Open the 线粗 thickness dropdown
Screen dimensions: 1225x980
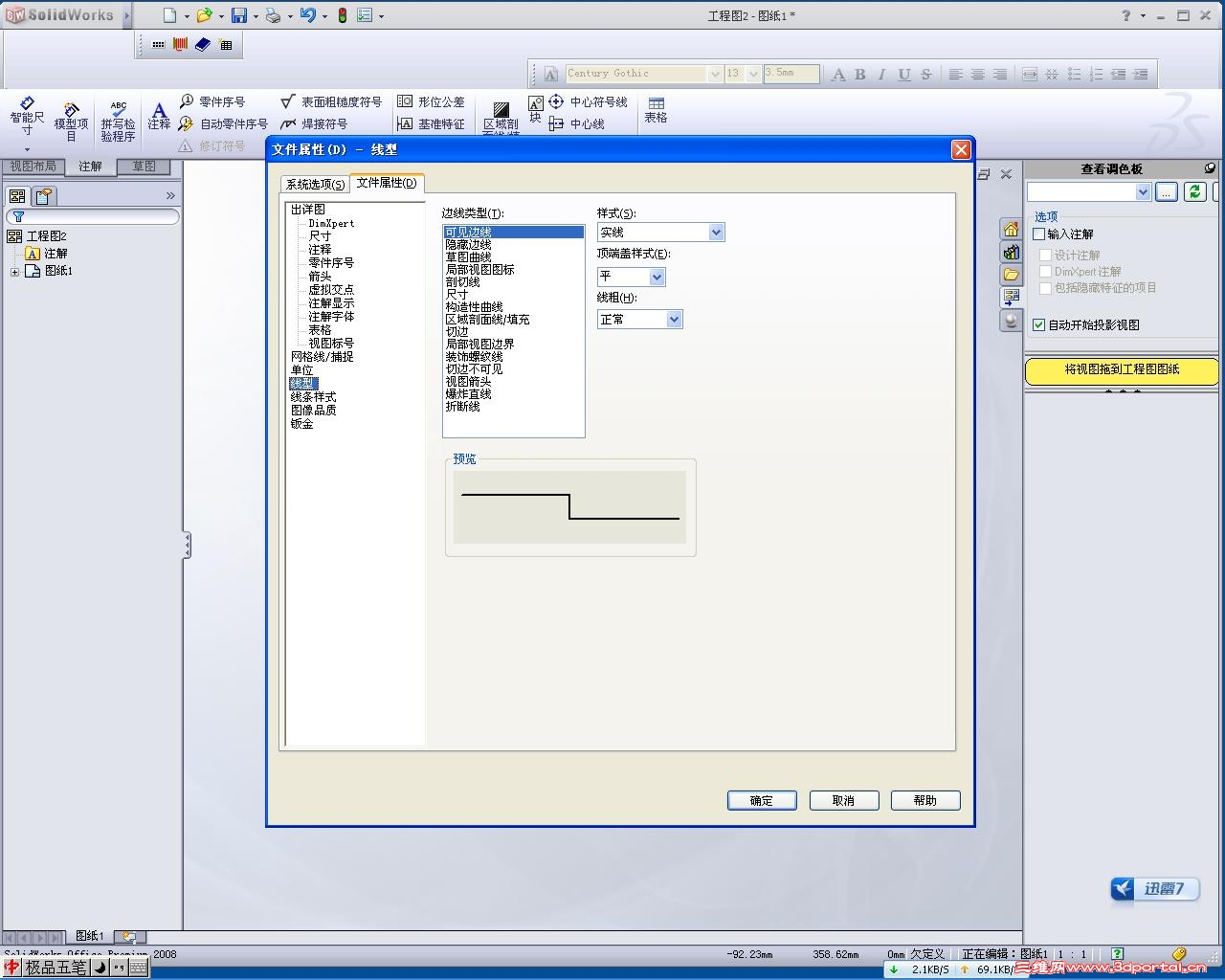pyautogui.click(x=674, y=320)
